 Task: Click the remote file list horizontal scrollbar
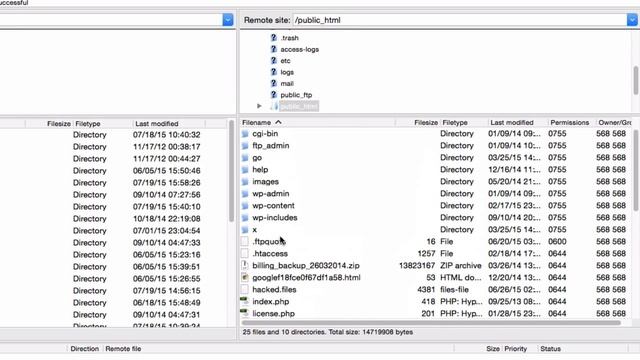tap(431, 323)
